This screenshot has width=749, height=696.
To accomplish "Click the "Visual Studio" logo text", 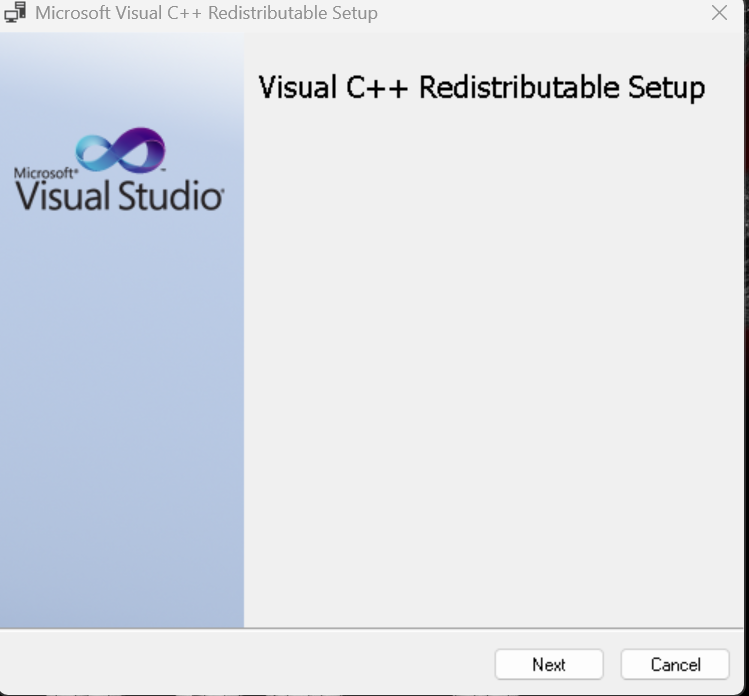I will point(119,194).
